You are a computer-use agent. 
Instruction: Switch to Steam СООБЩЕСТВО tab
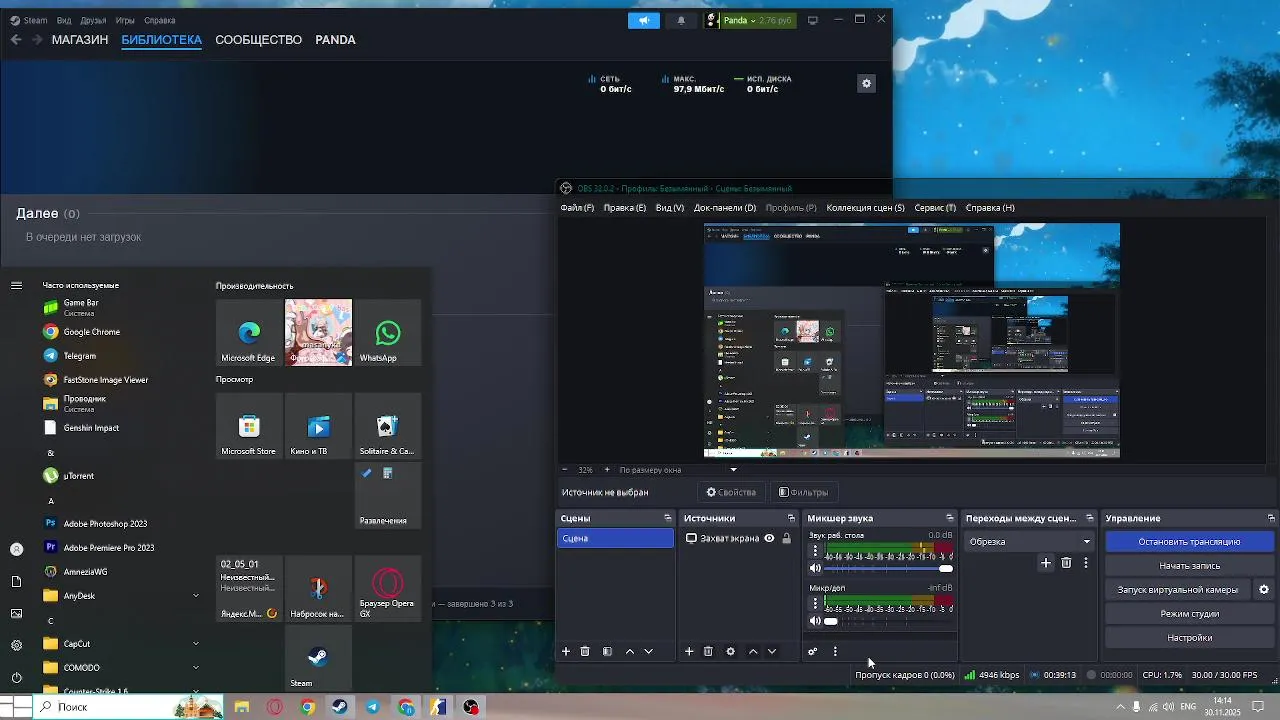258,40
